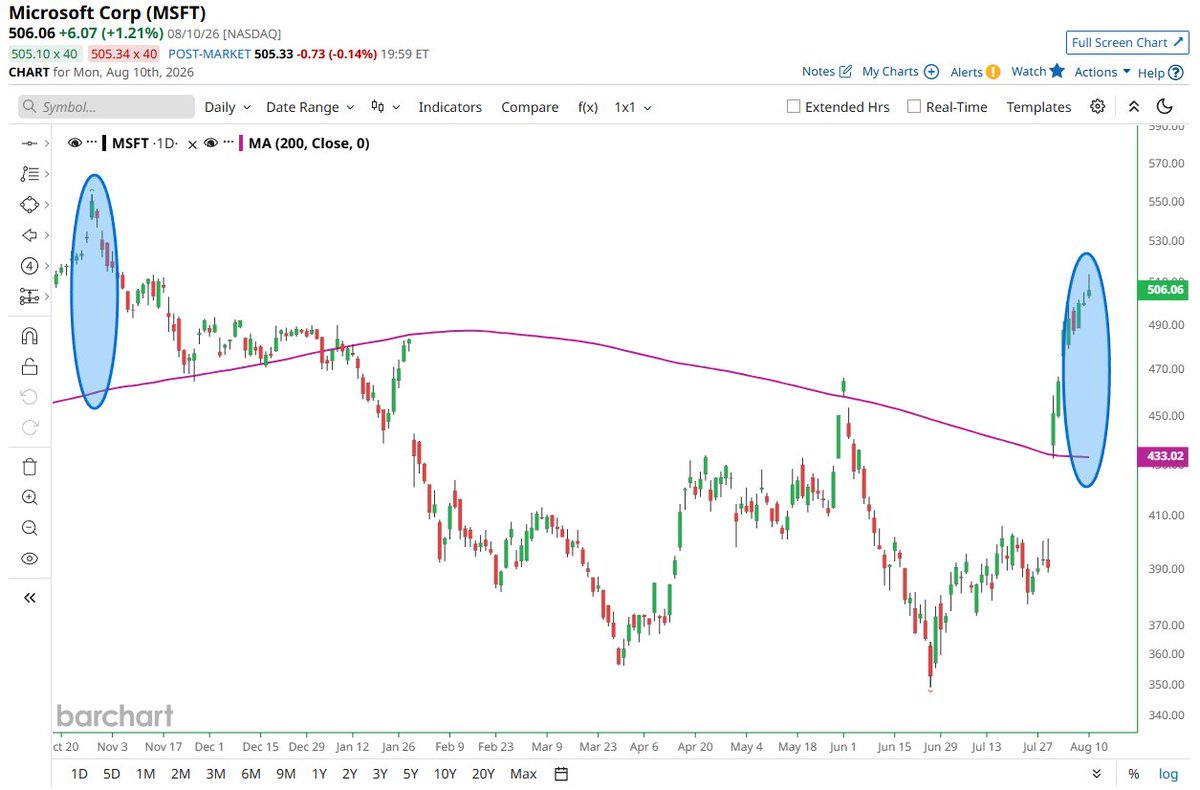Open the measure tool group
This screenshot has width=1200, height=790.
(28, 297)
